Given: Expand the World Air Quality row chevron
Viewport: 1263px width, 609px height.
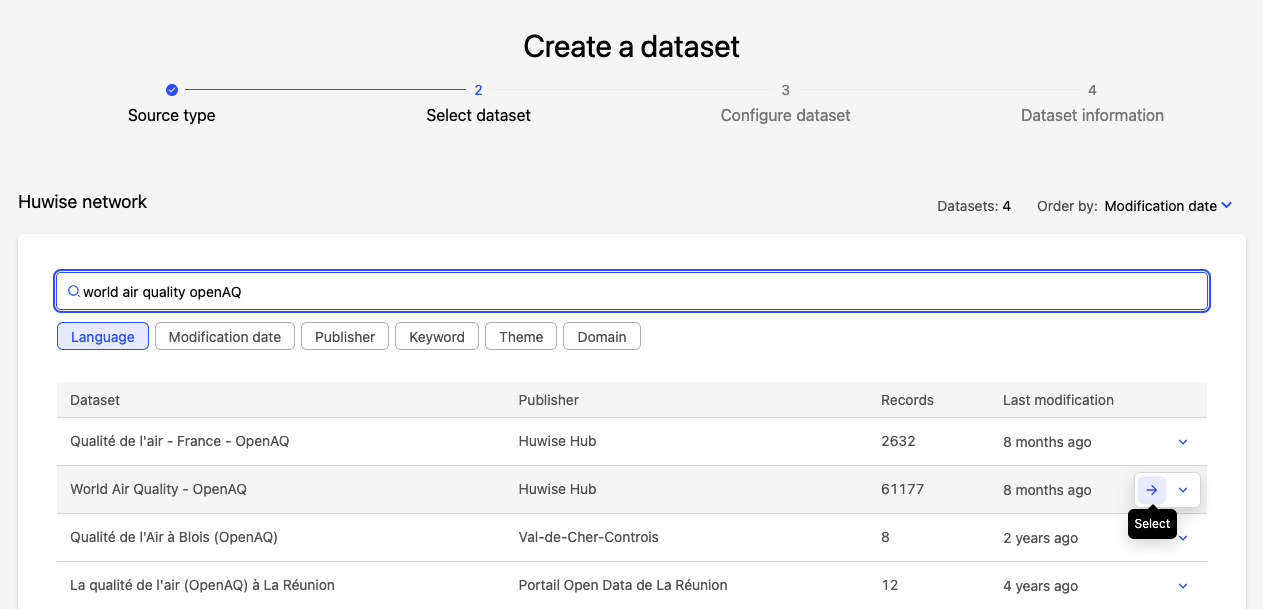Looking at the screenshot, I should tap(1183, 490).
